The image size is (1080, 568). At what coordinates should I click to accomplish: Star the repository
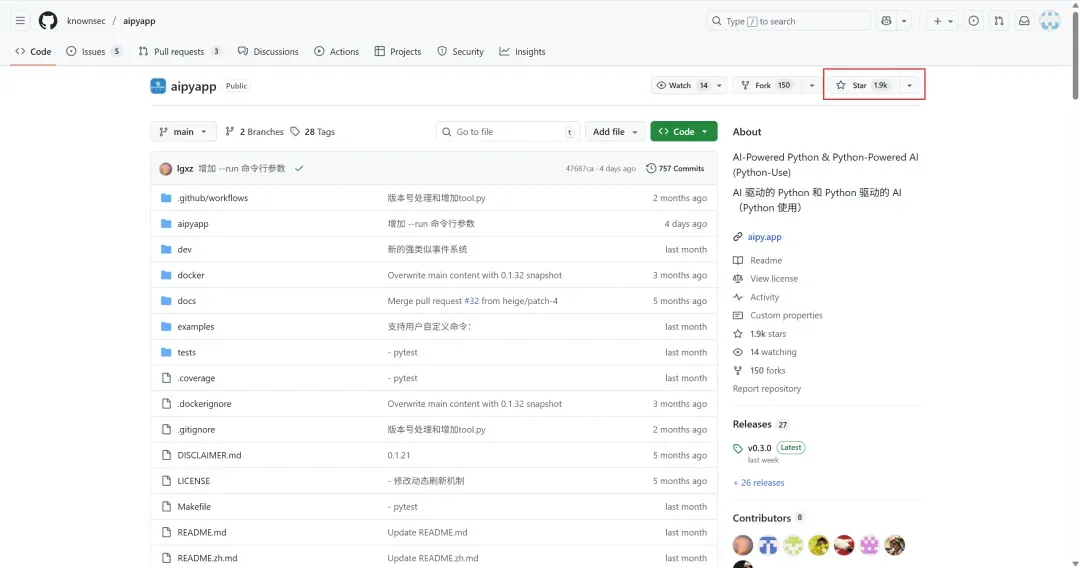(862, 85)
